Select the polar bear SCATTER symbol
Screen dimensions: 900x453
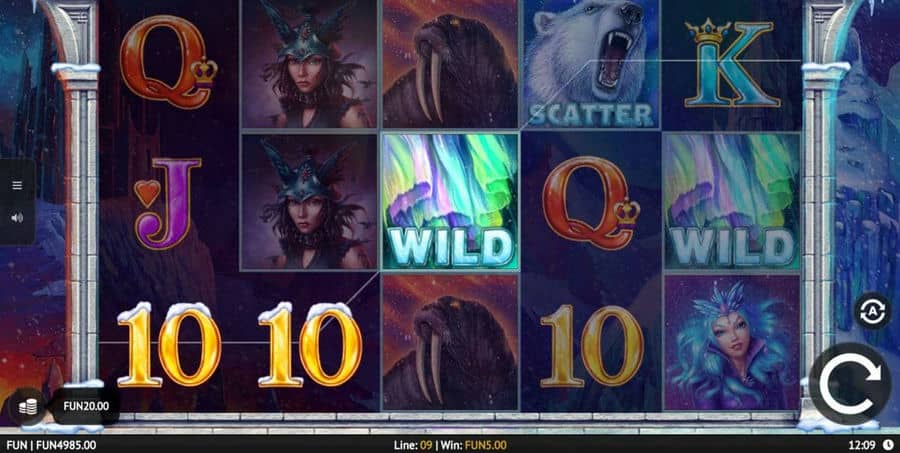[591, 64]
